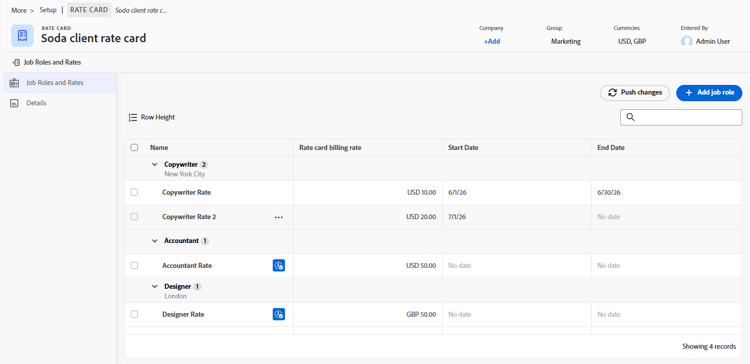Click the +Add company link
Screen dimensions: 750x364
[x=492, y=42]
